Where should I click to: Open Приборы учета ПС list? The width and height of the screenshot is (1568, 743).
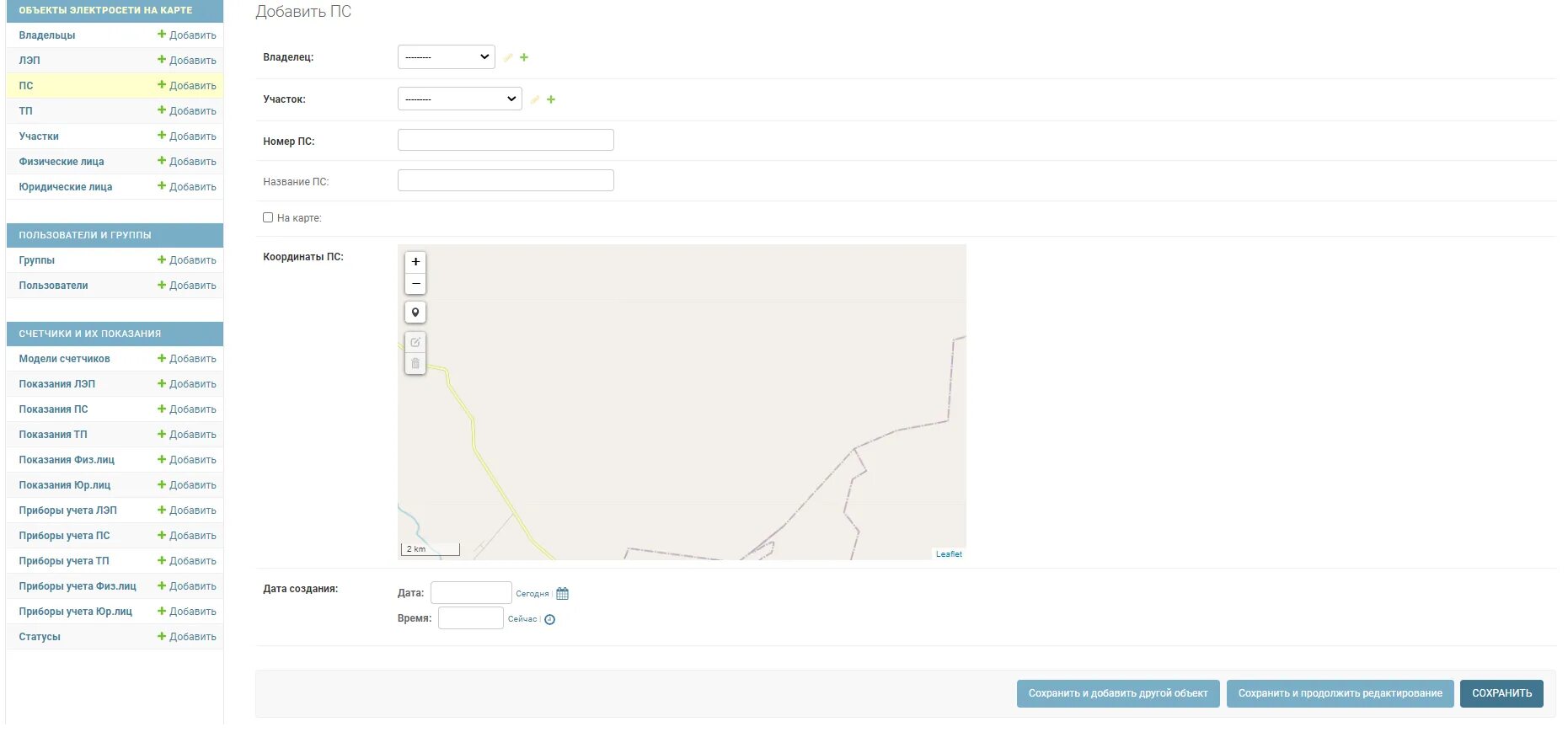point(65,536)
